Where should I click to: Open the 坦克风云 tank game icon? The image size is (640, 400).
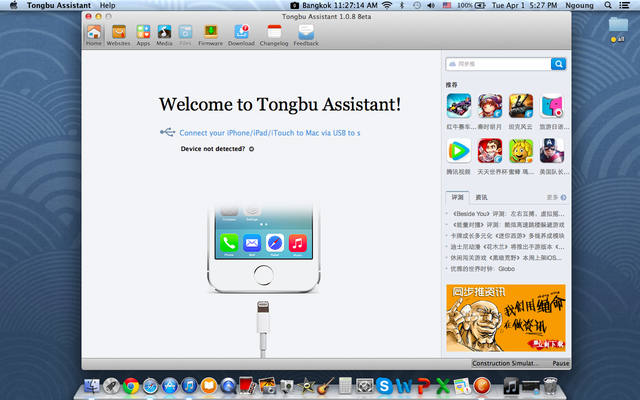(x=521, y=106)
